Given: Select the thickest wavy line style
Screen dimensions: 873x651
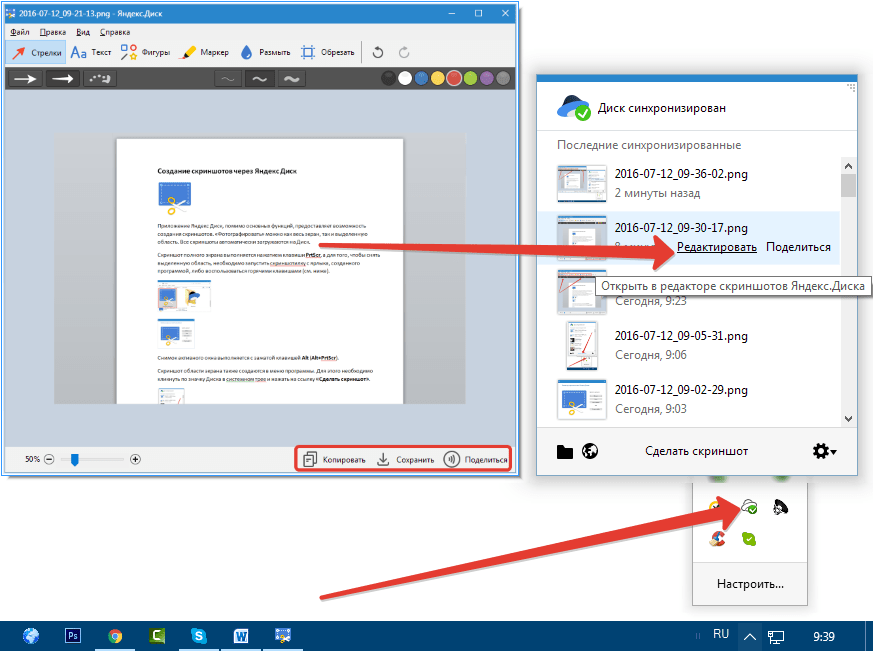Looking at the screenshot, I should pyautogui.click(x=291, y=79).
